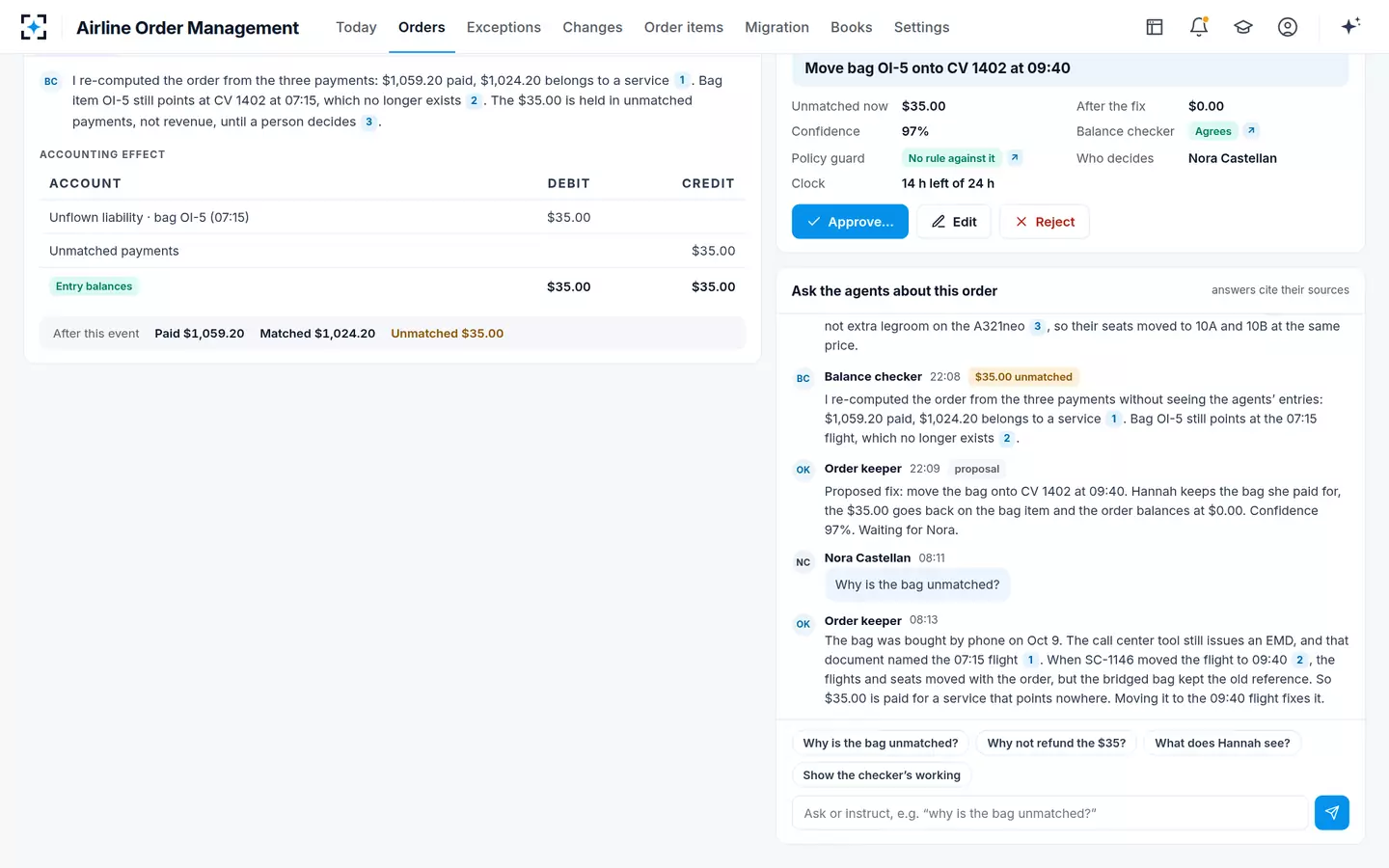Click the NC avatar beside Nora Castellan
The width and height of the screenshot is (1389, 868).
point(803,562)
